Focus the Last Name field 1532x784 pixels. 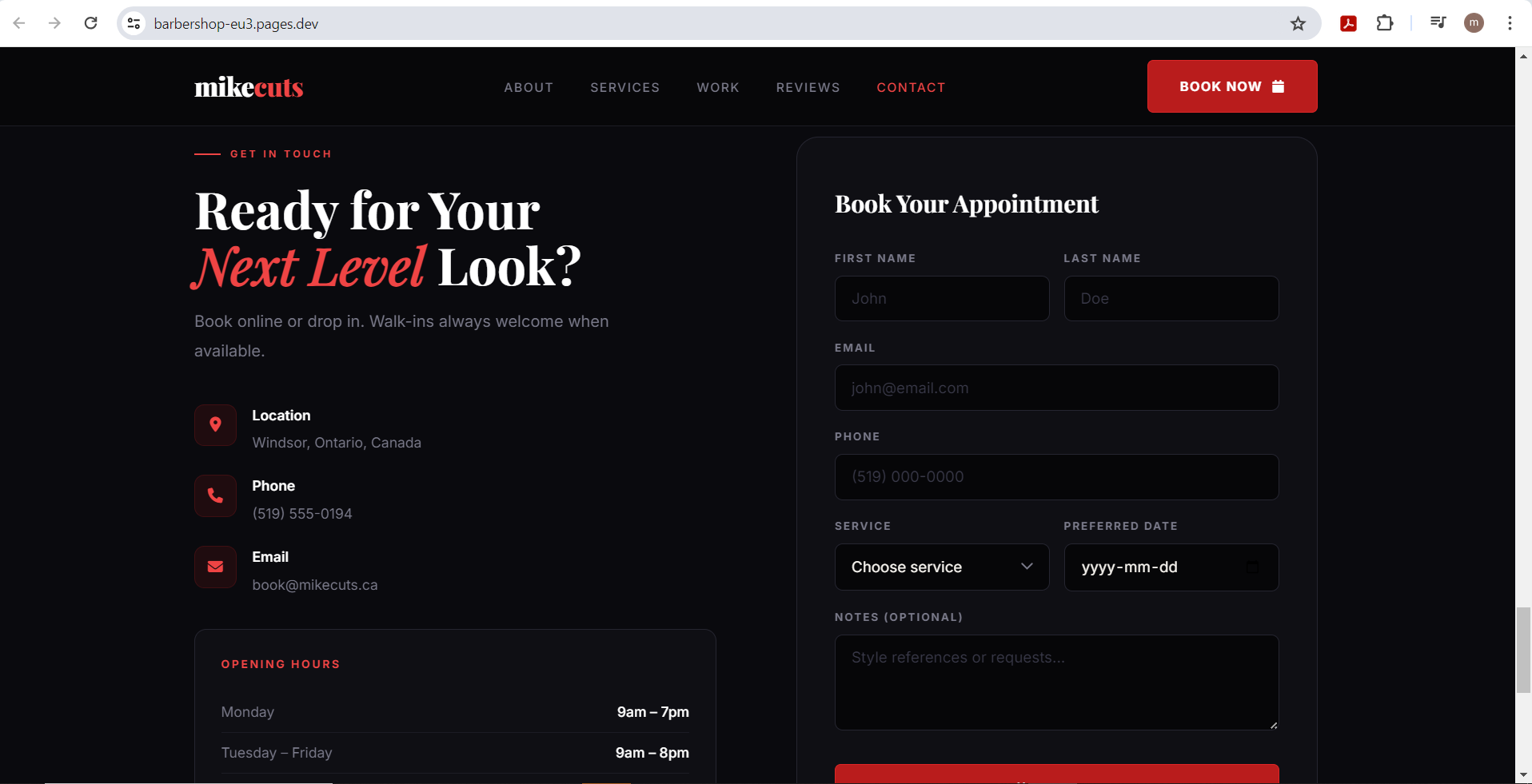[1171, 298]
